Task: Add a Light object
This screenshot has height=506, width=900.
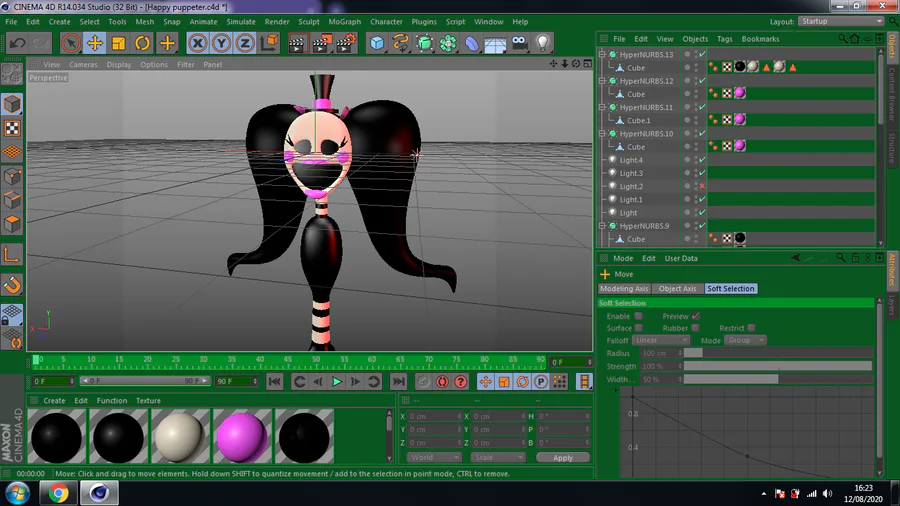Action: (x=543, y=43)
